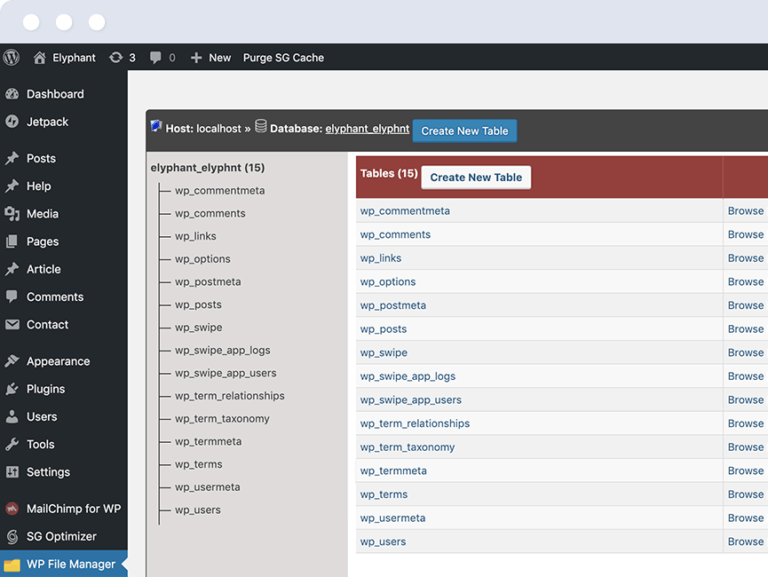Open the wp_commentmeta link in the Tables list
768x577 pixels.
(405, 211)
